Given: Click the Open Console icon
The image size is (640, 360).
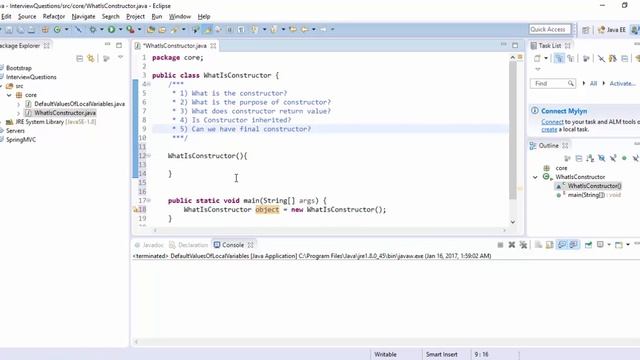Looking at the screenshot, I should pyautogui.click(x=619, y=245).
